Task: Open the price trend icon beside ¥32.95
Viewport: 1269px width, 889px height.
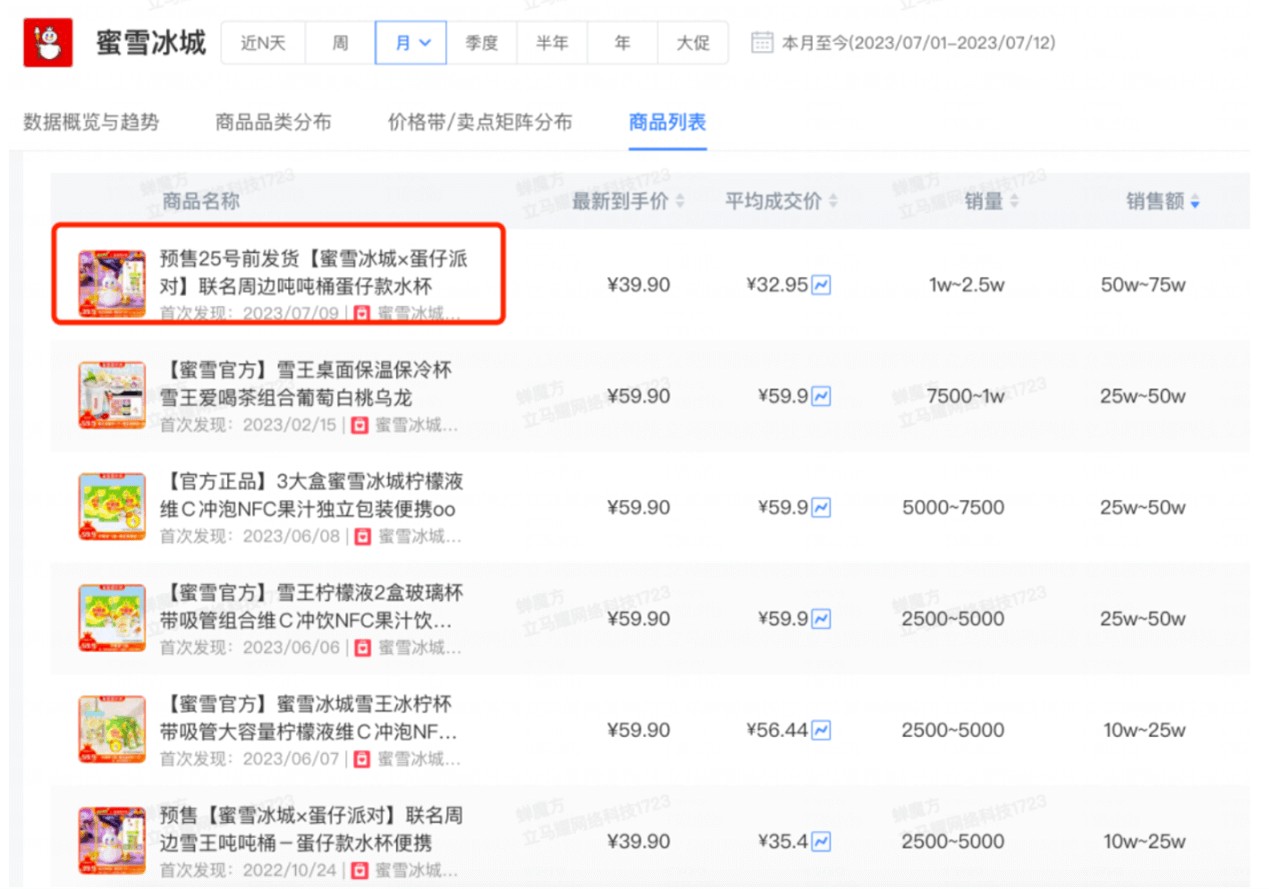Action: [821, 285]
